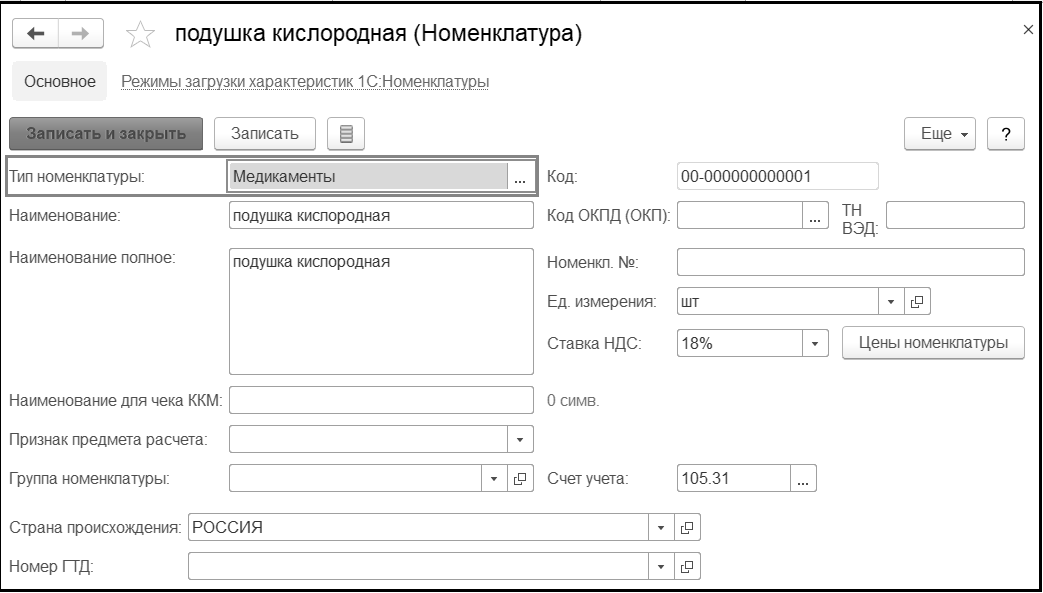
Task: Open selection for Счет учета with ellipsis
Action: click(x=803, y=479)
